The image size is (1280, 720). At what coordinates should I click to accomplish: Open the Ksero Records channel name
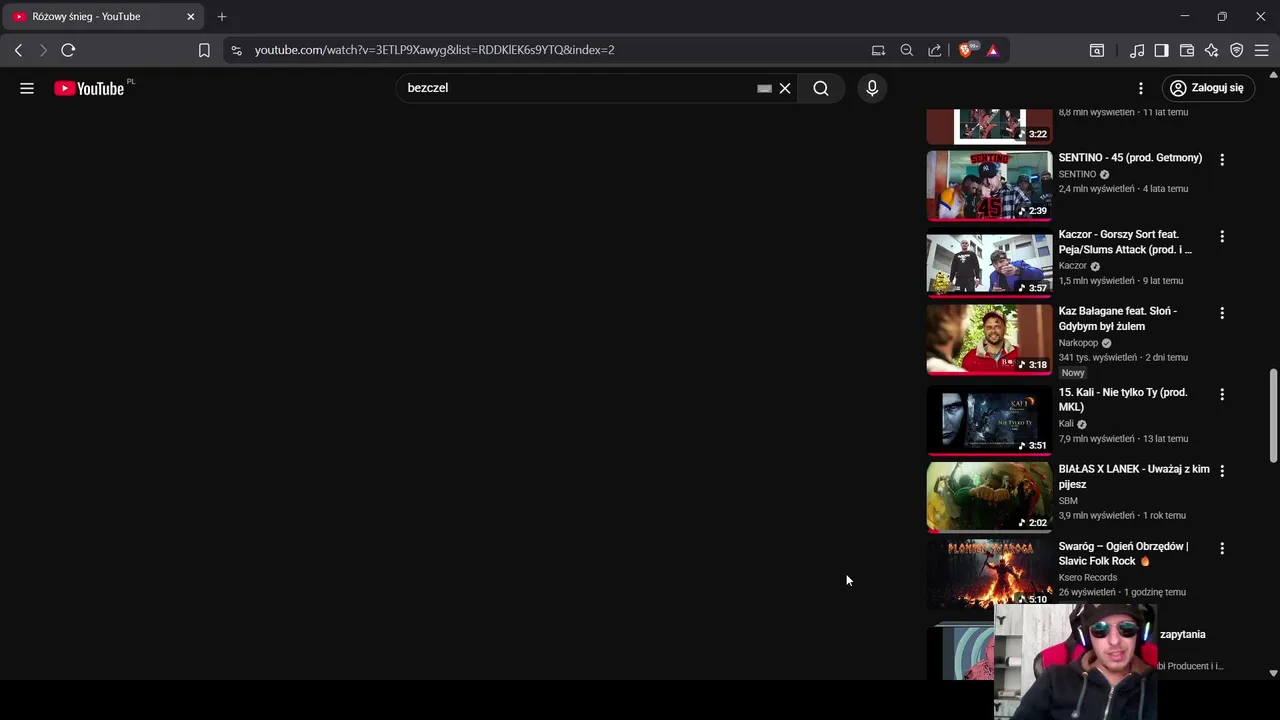pos(1088,577)
